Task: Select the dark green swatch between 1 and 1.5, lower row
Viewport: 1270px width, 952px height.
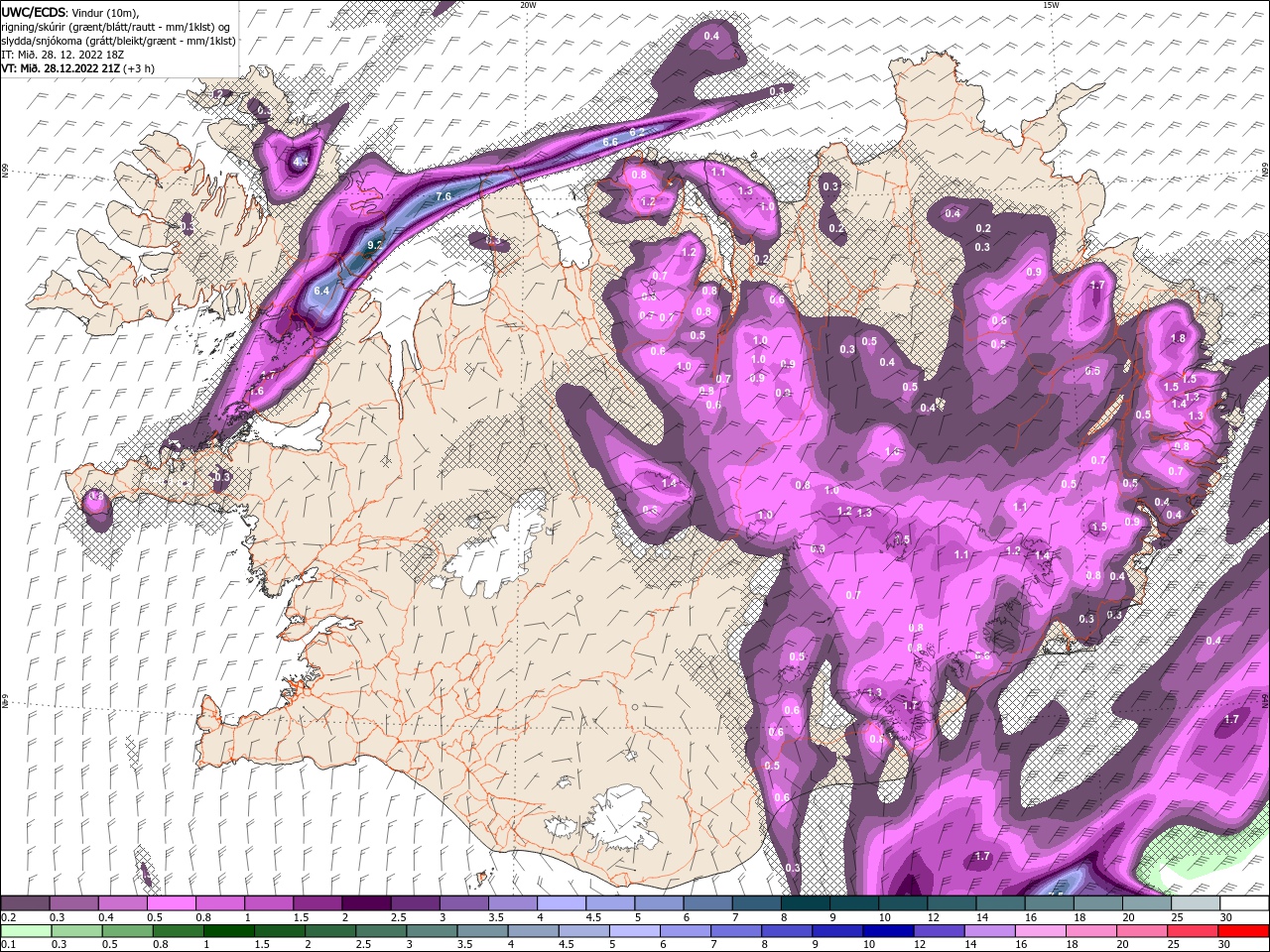Action: [x=228, y=930]
